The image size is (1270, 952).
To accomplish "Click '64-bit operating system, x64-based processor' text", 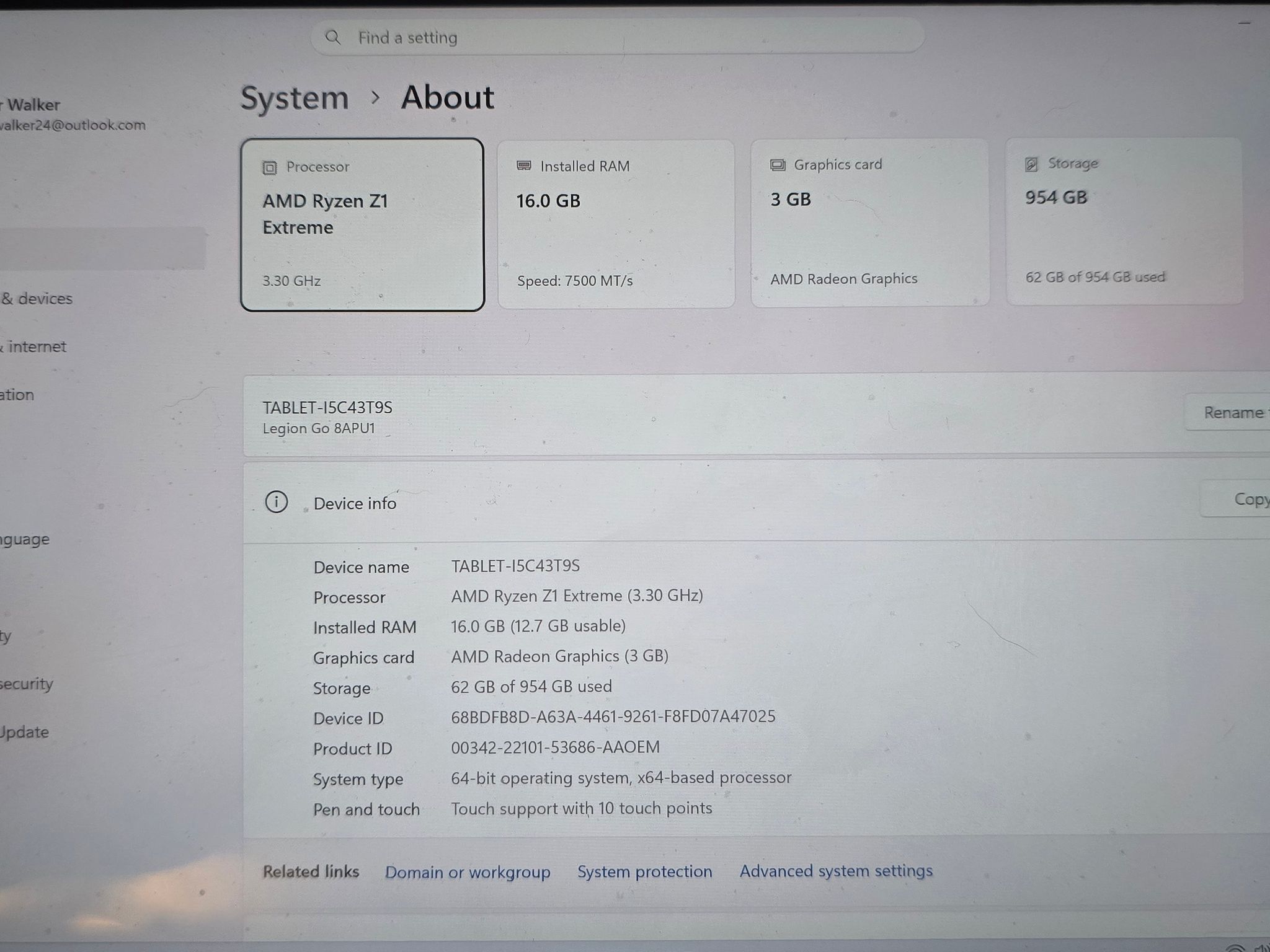I will [x=621, y=778].
